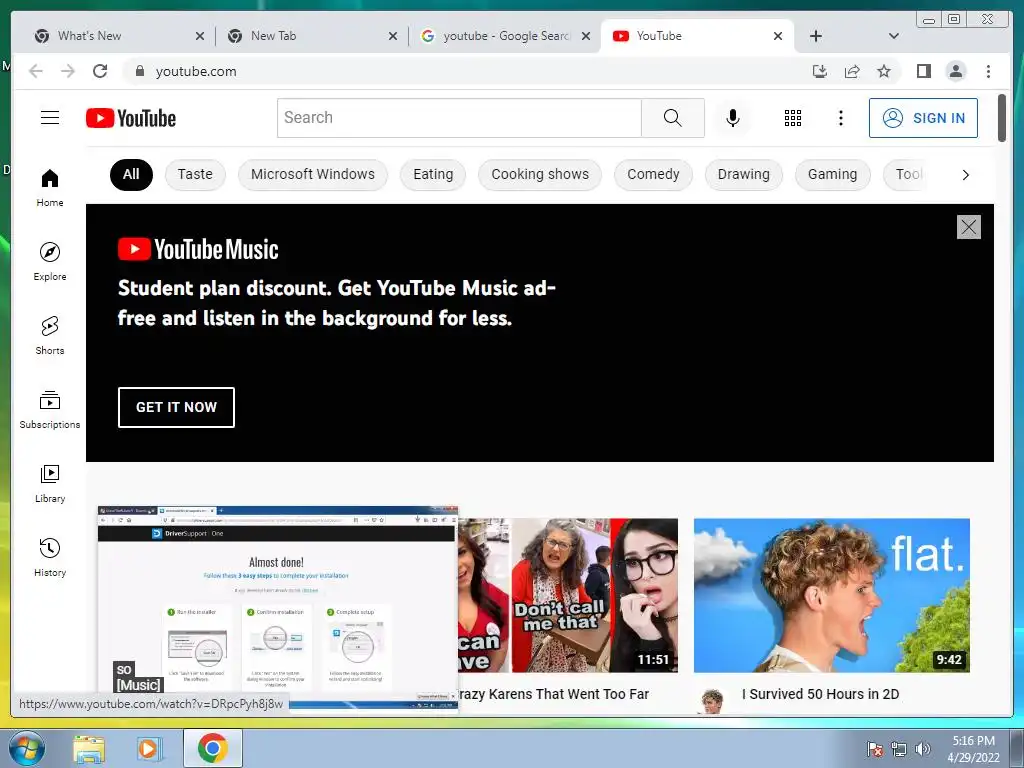Image resolution: width=1024 pixels, height=768 pixels.
Task: Click GET IT NOW button
Action: 176,407
